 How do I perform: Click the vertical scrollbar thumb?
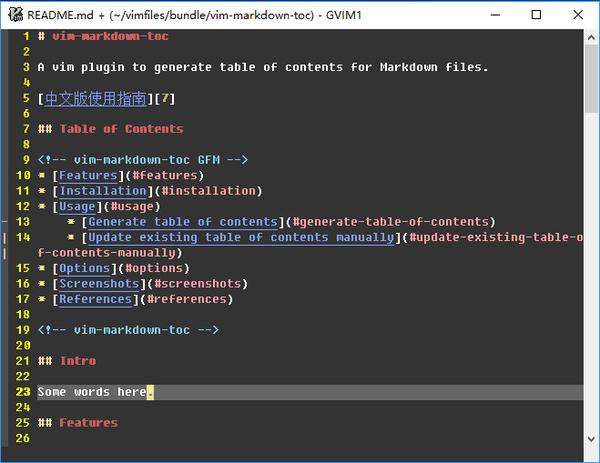(x=591, y=78)
